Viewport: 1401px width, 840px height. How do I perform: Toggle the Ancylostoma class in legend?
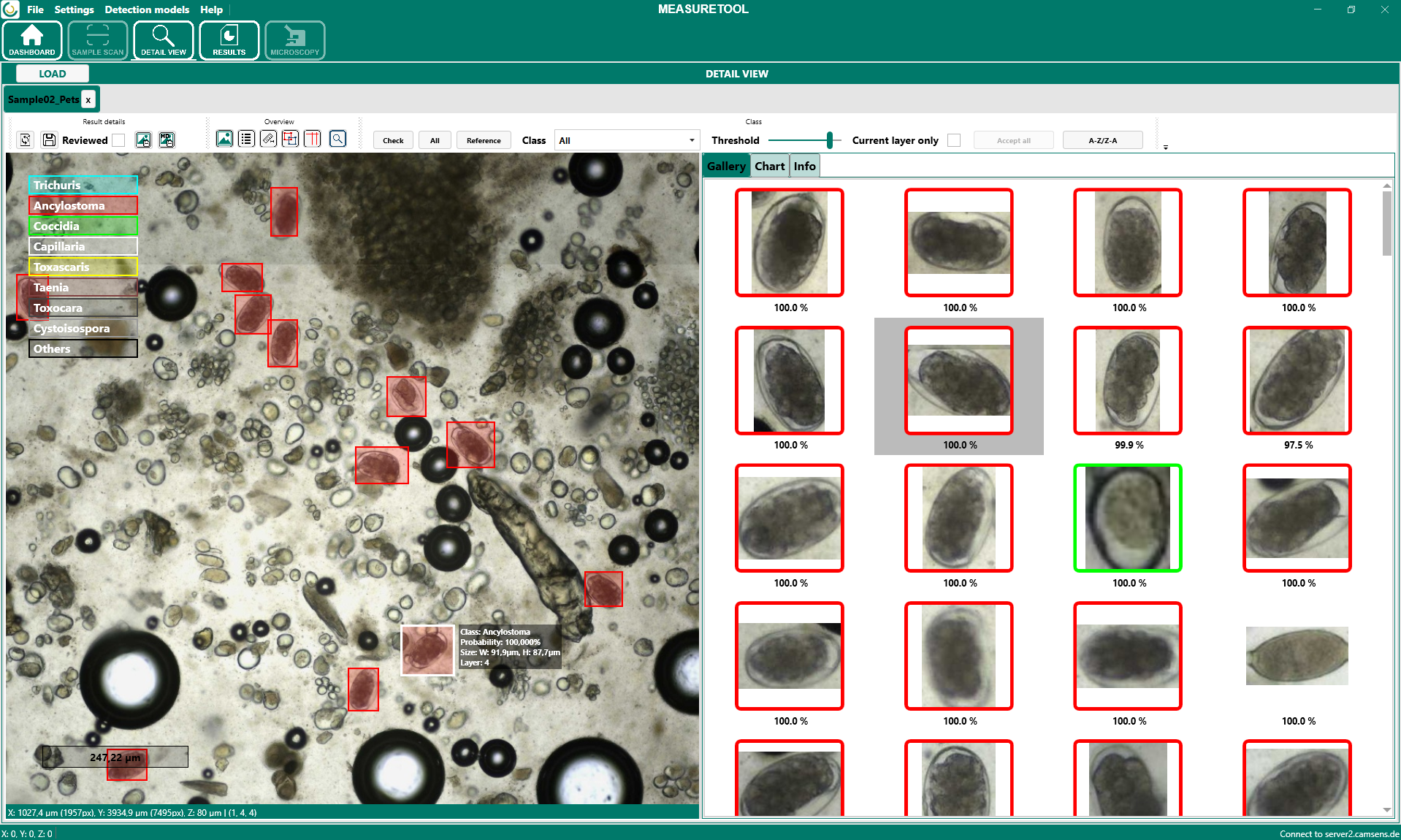(83, 206)
